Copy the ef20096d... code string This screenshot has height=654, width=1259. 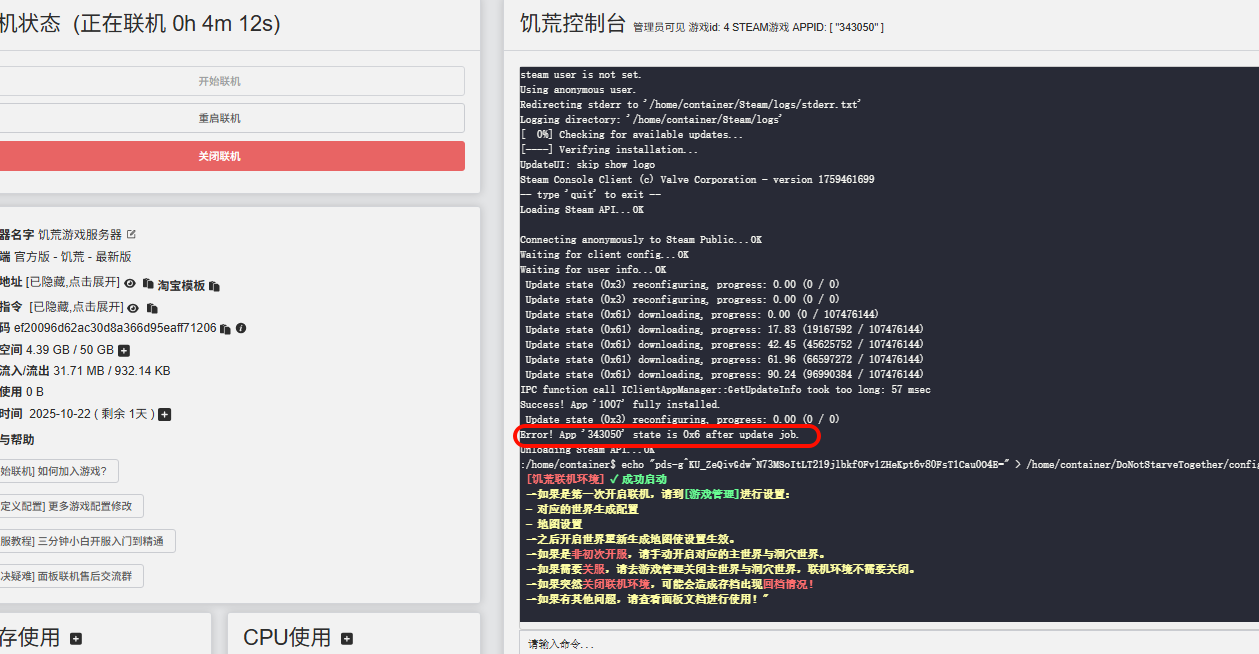(x=225, y=329)
